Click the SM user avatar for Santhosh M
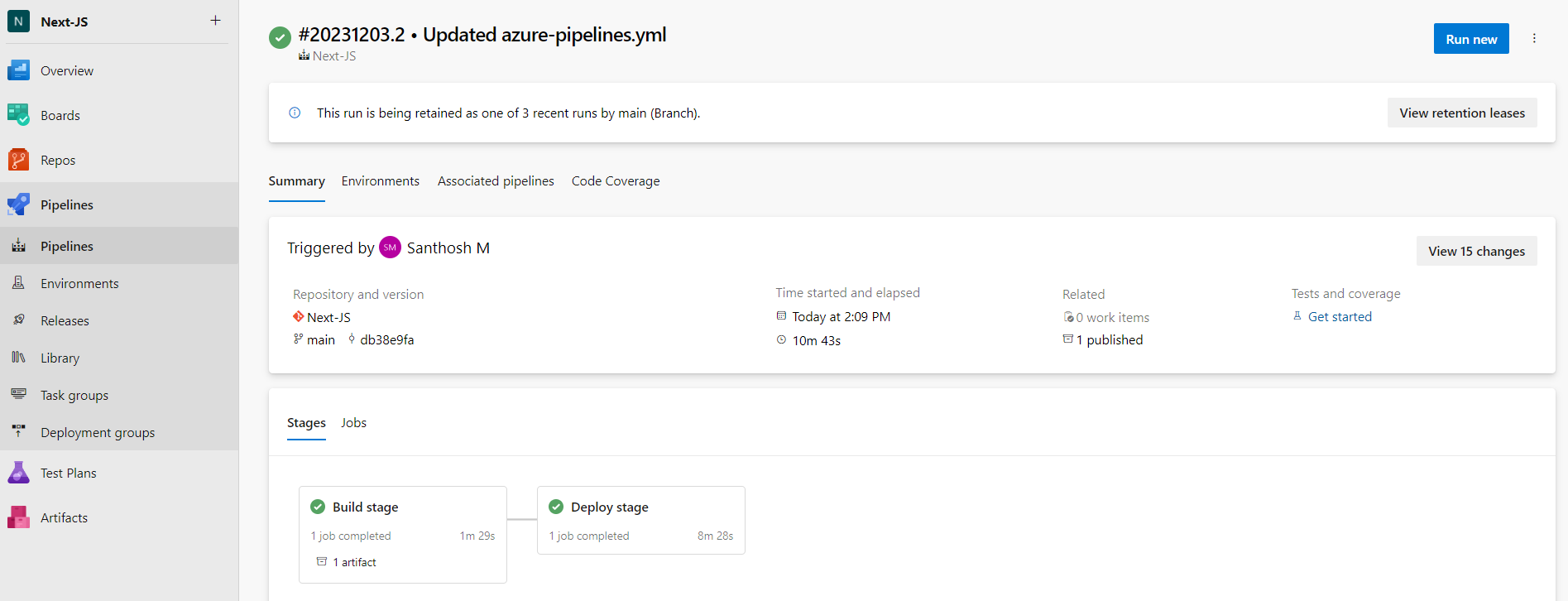 (x=390, y=248)
